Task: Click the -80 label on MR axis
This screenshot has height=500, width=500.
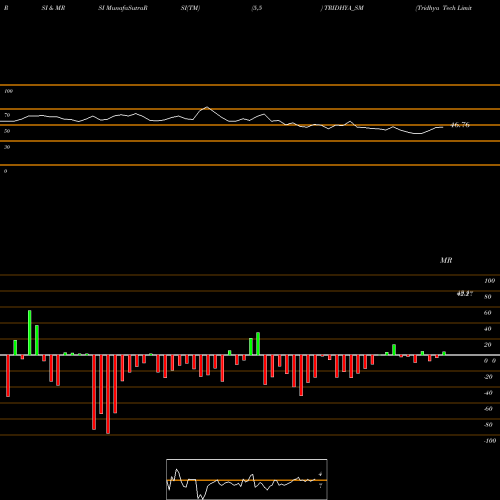Action: click(x=488, y=425)
